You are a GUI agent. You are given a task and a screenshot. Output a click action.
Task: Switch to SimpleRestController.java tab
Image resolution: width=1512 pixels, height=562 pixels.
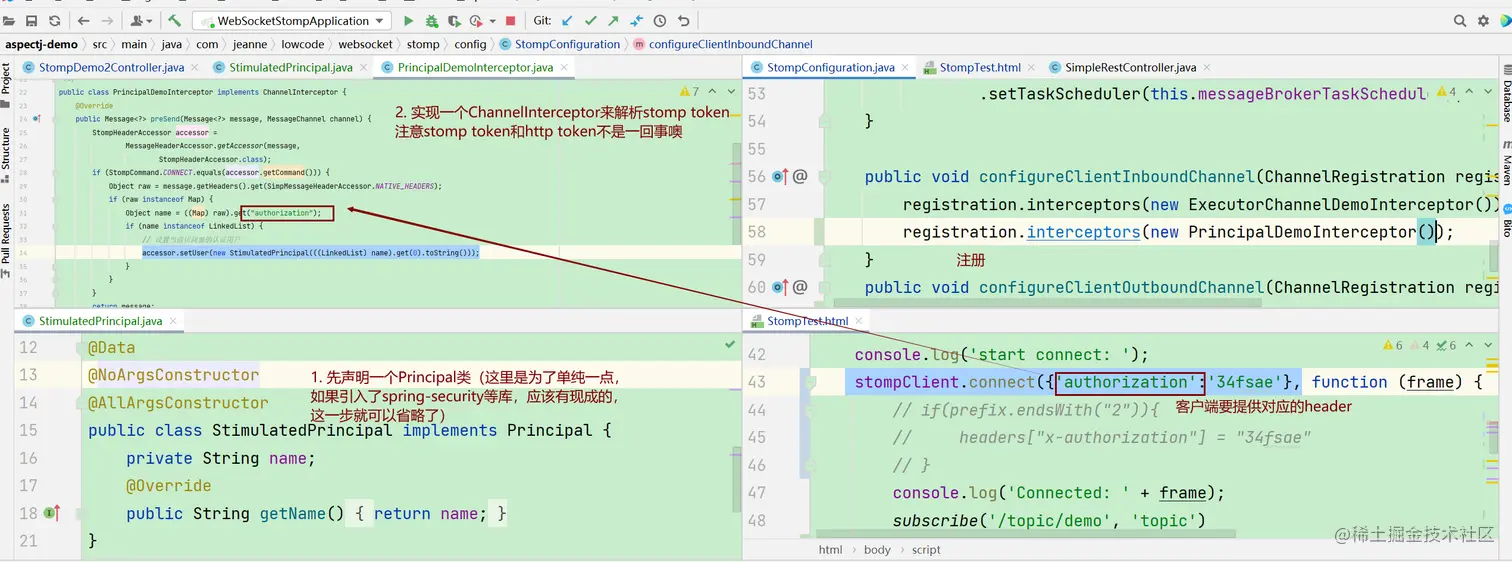[1130, 67]
